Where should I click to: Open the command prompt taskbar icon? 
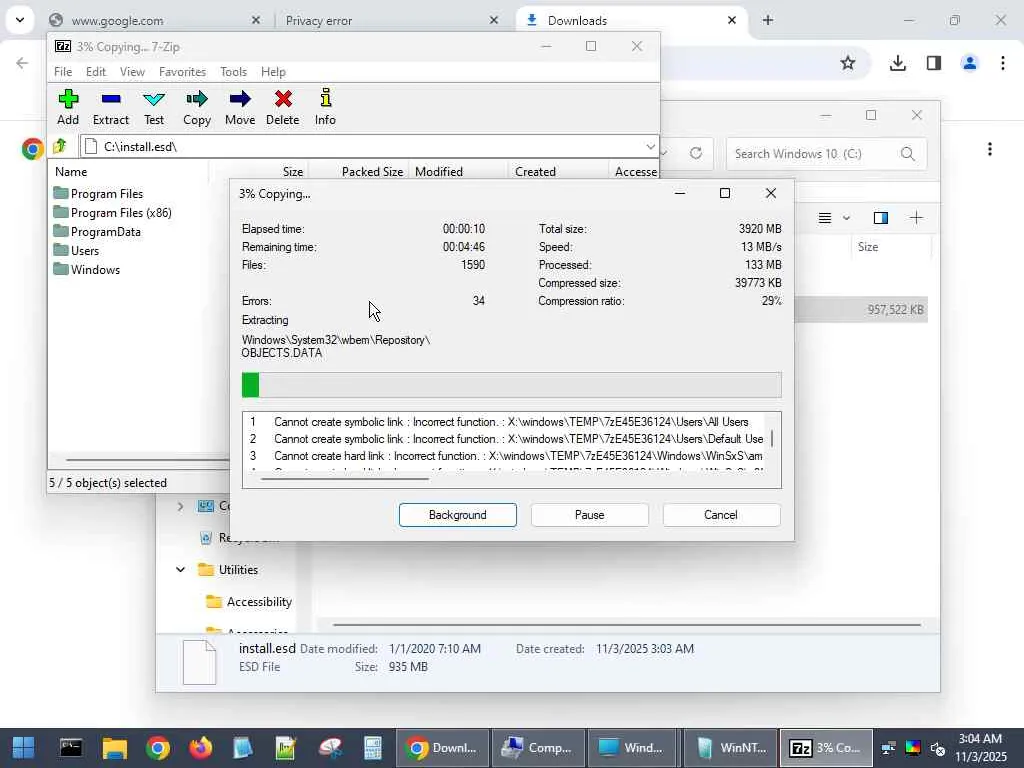71,748
